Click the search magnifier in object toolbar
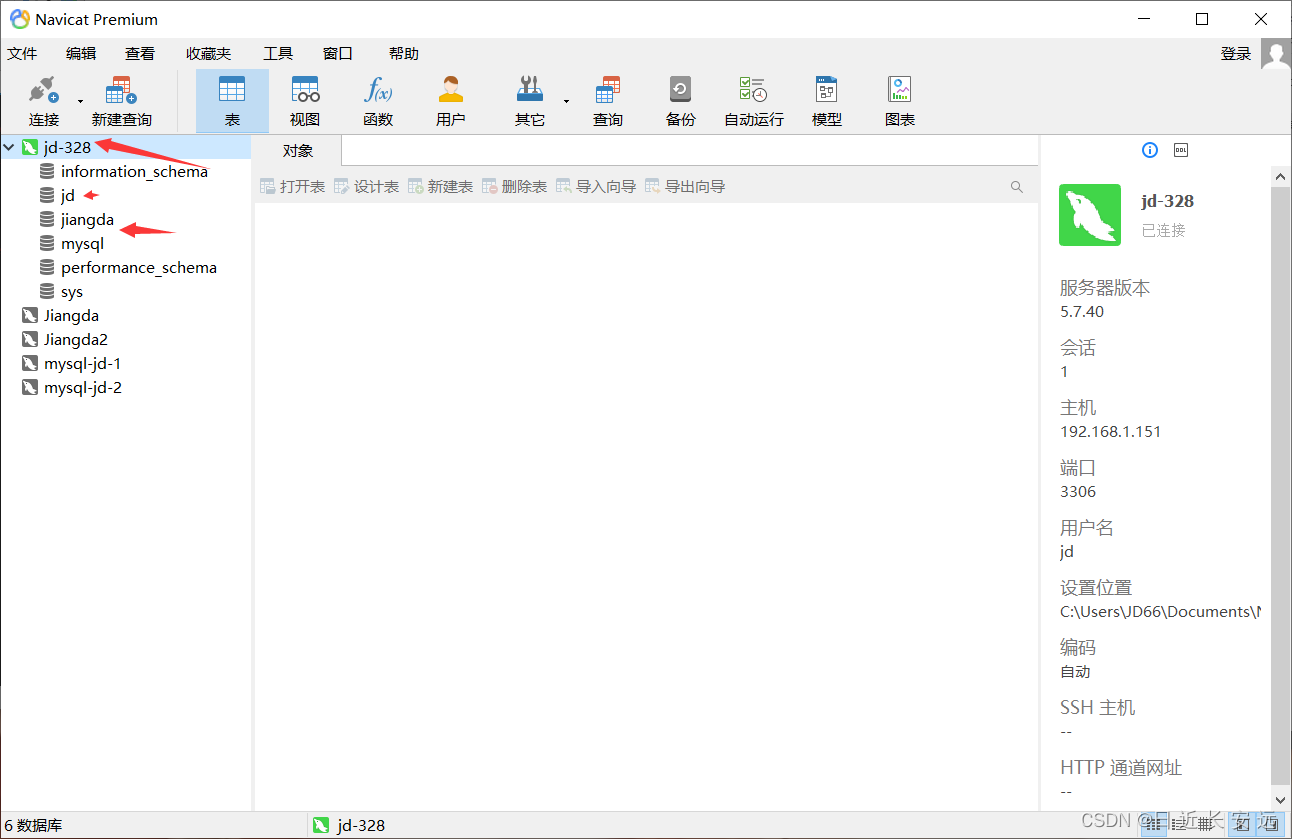 pyautogui.click(x=1017, y=187)
